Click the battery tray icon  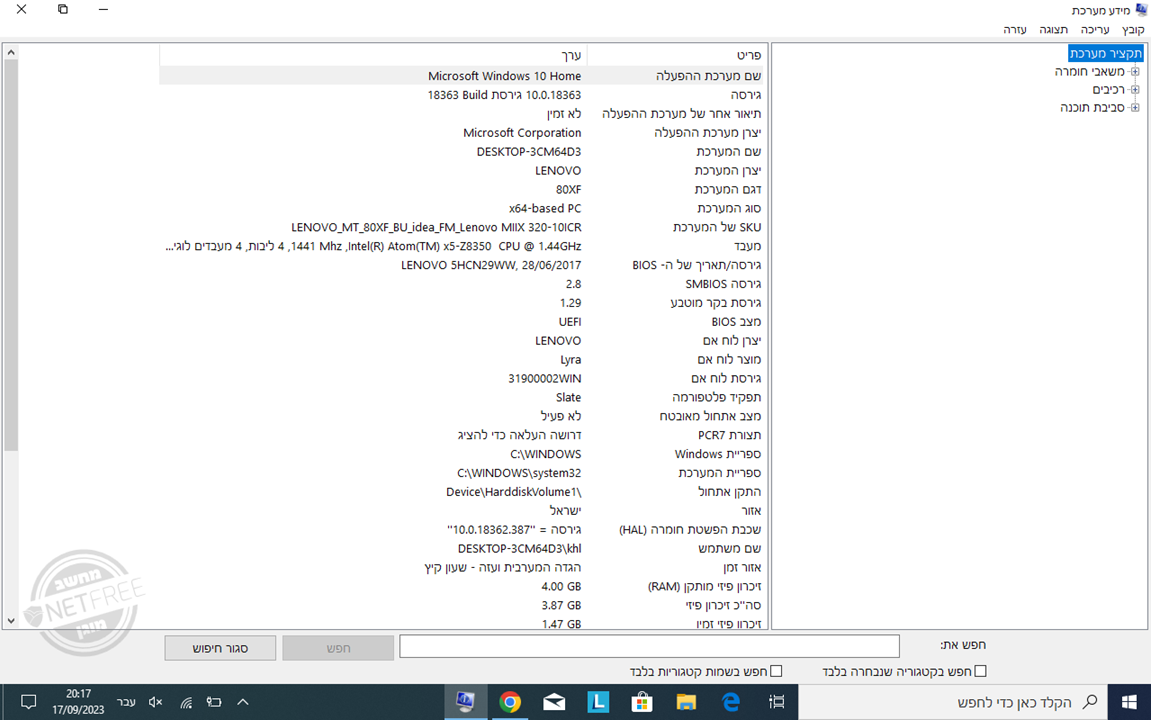pos(214,702)
